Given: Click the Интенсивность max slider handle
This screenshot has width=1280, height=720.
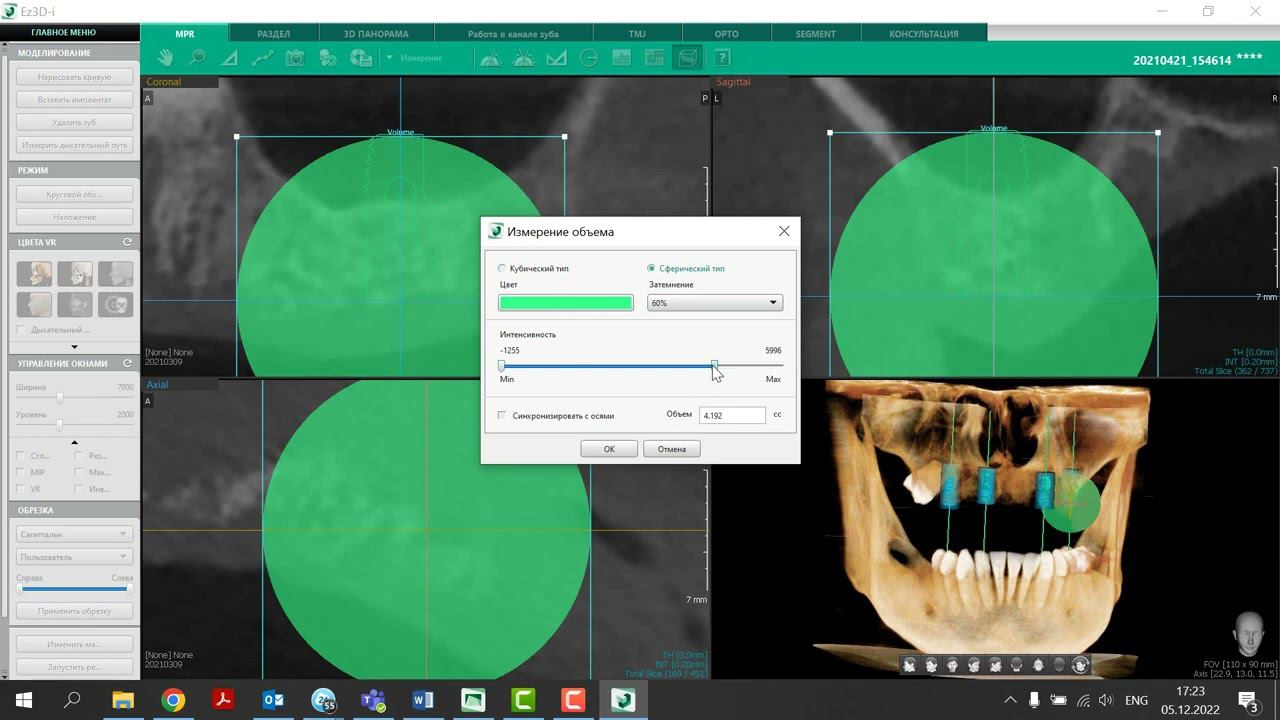Looking at the screenshot, I should [714, 366].
